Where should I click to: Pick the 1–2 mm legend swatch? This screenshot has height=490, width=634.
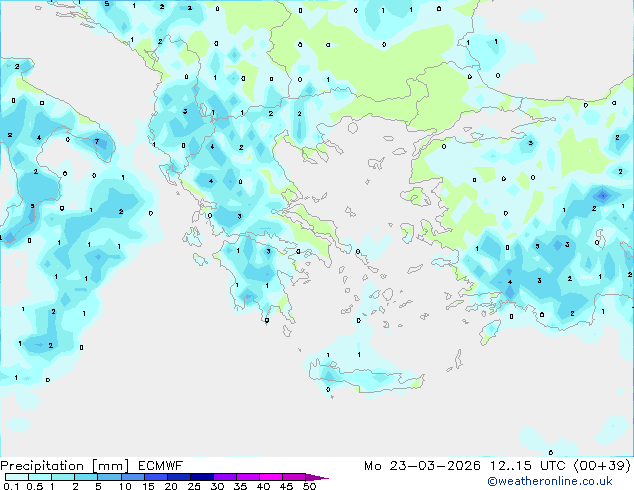[63, 477]
